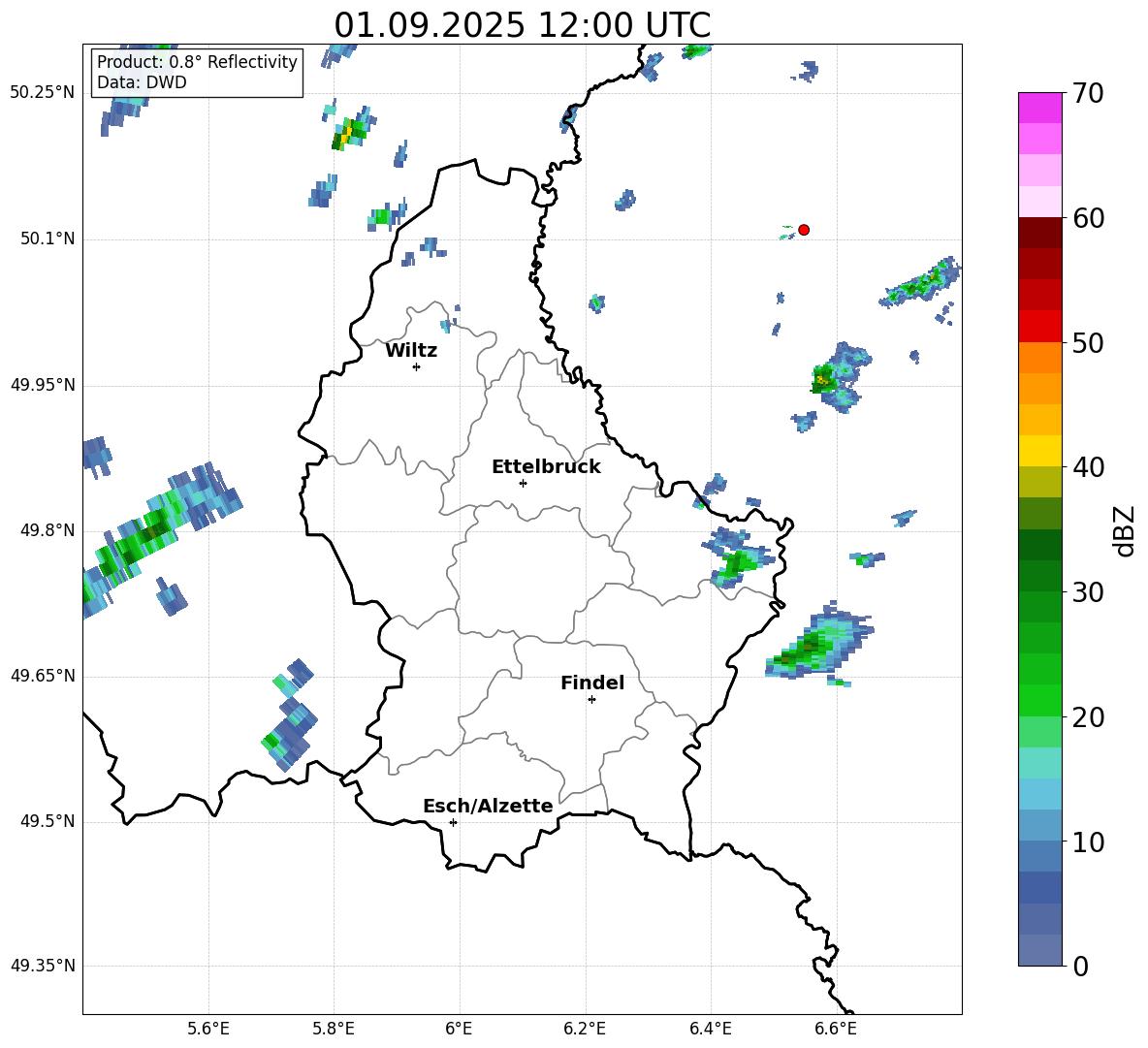Click the slate-blue bottom segment of the colorbar
This screenshot has width=1148, height=1048.
pos(1039,950)
